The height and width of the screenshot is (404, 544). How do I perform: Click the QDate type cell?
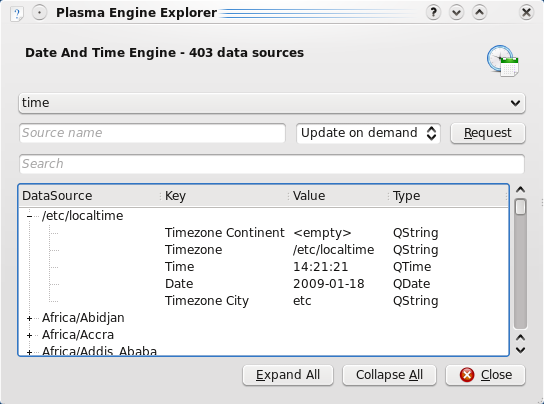click(x=411, y=284)
